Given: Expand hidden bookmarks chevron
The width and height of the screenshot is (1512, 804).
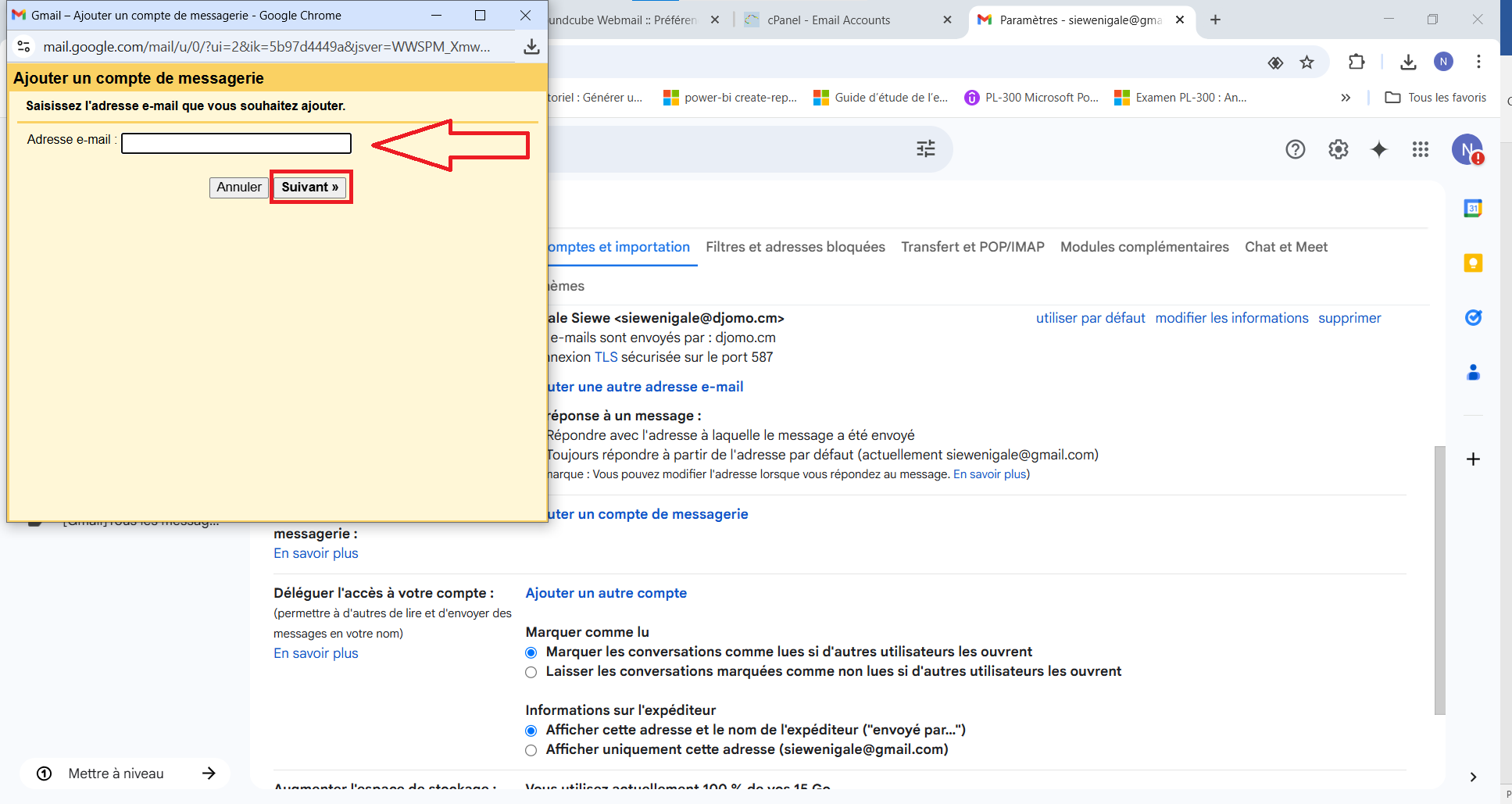Looking at the screenshot, I should (x=1346, y=98).
